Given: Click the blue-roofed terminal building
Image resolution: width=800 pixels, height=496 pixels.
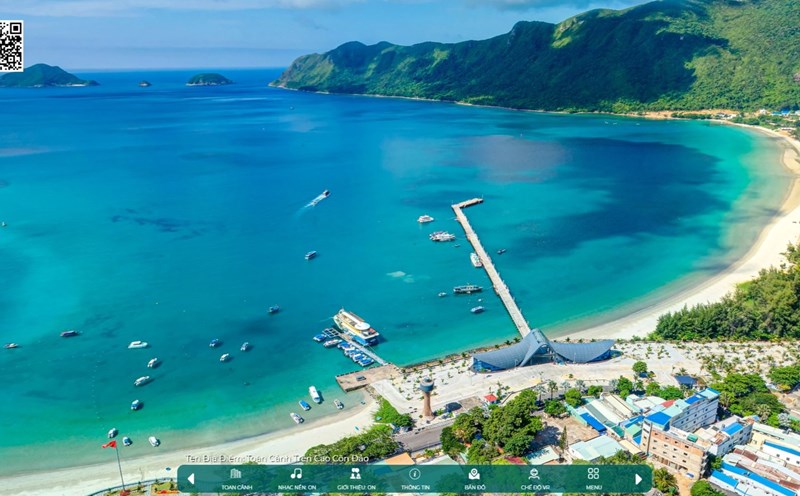Looking at the screenshot, I should [x=541, y=351].
